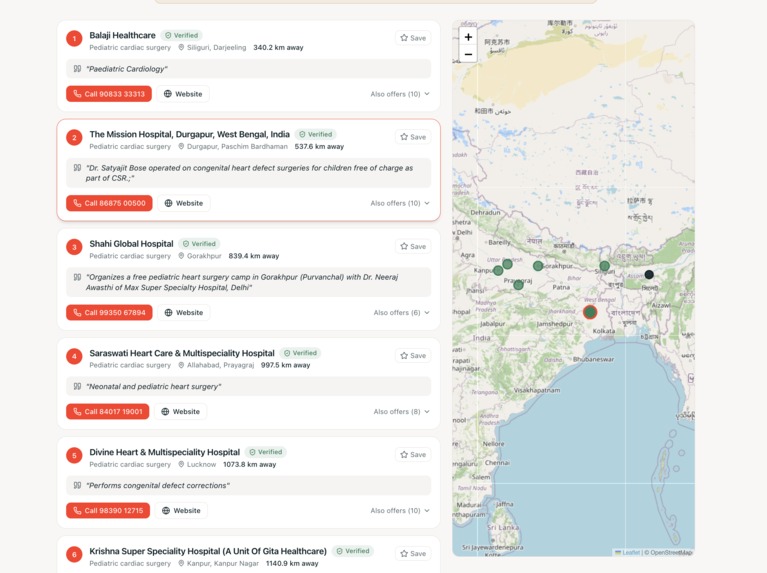Click the green map marker at Prayagraj
Screen dimensions: 767x573
pos(519,285)
